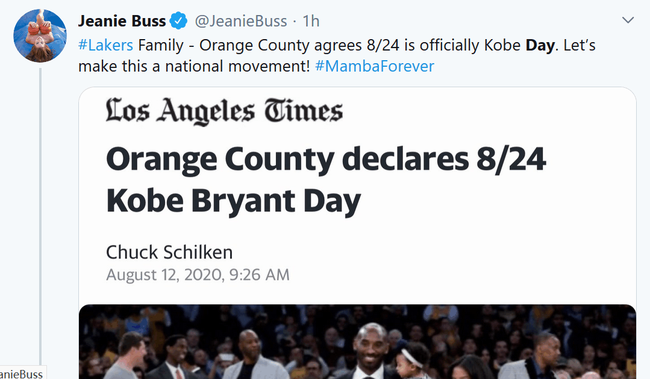Click the blue verified badge icon
Viewport: 650px width, 379px height.
179,21
